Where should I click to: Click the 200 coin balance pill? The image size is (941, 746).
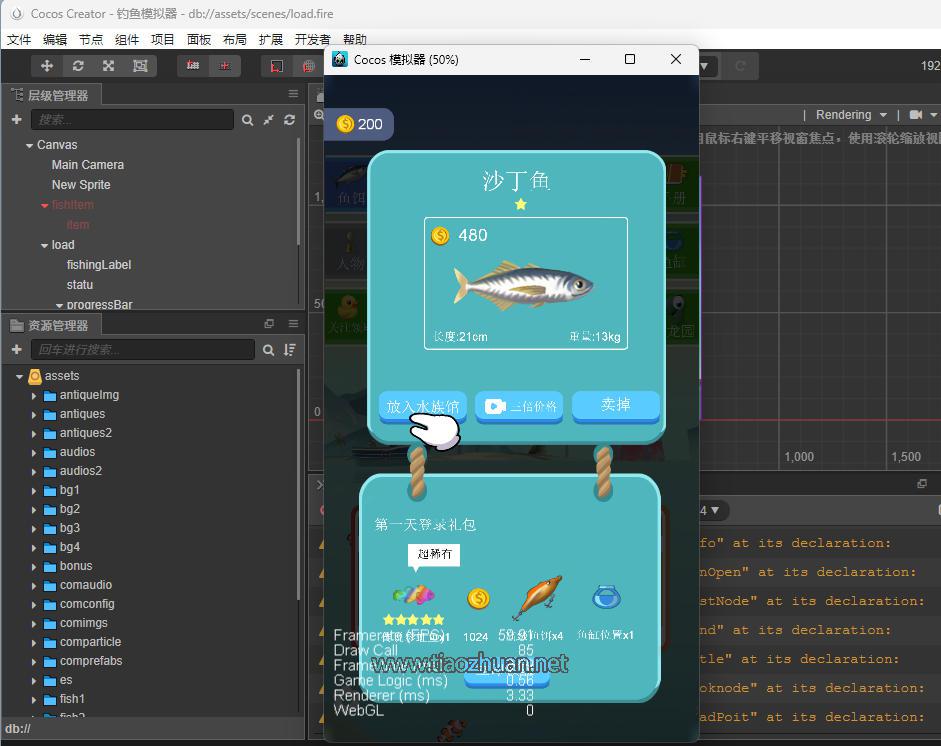coord(359,124)
